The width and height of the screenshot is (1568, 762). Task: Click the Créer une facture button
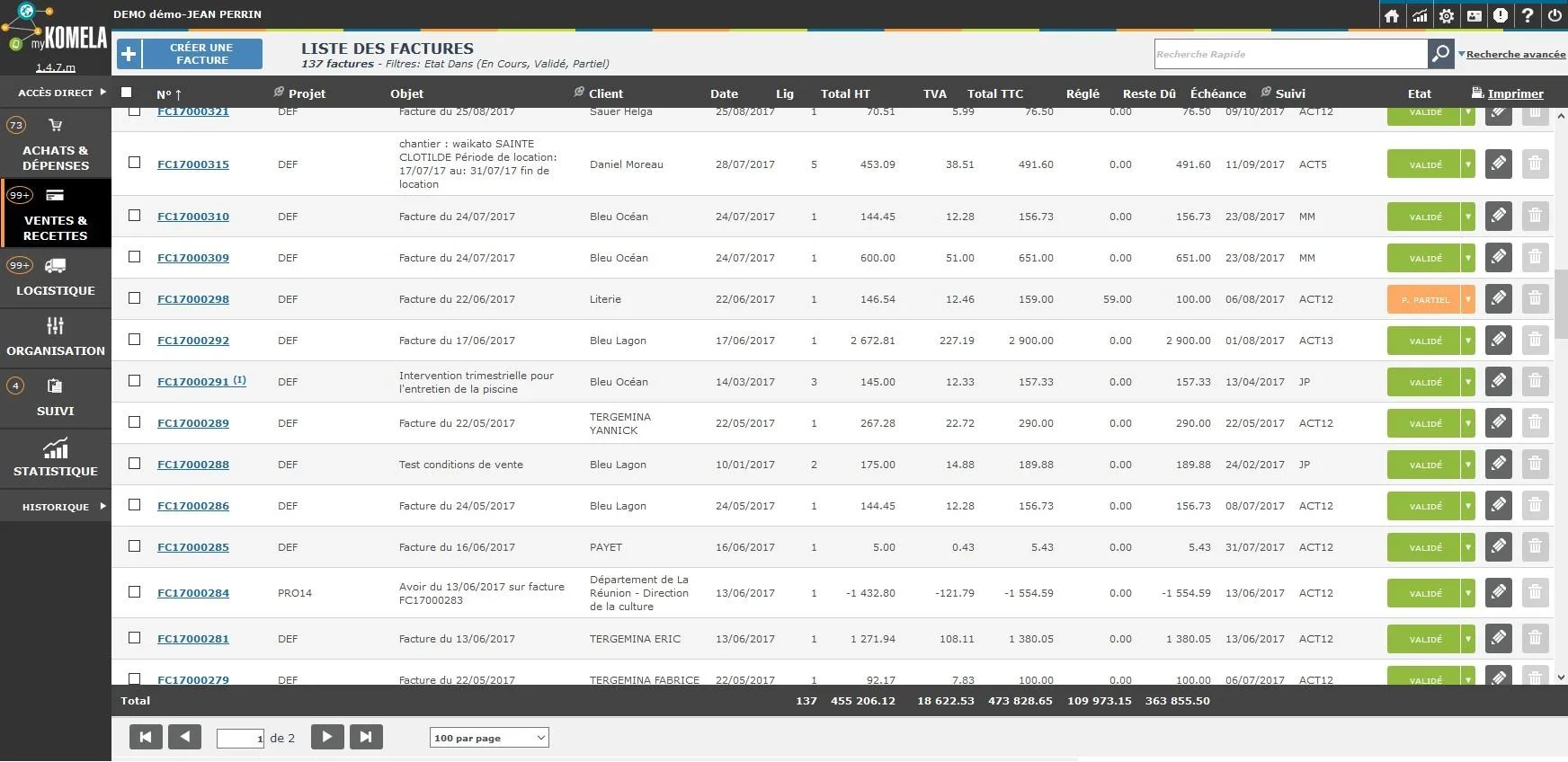pos(190,54)
